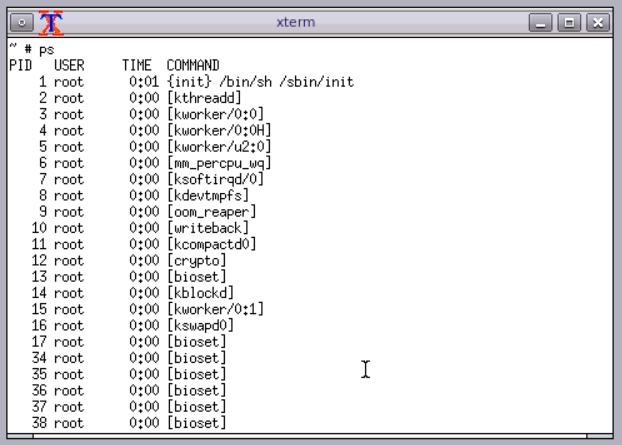Click the PID column header
This screenshot has width=622, height=445.
click(19, 65)
